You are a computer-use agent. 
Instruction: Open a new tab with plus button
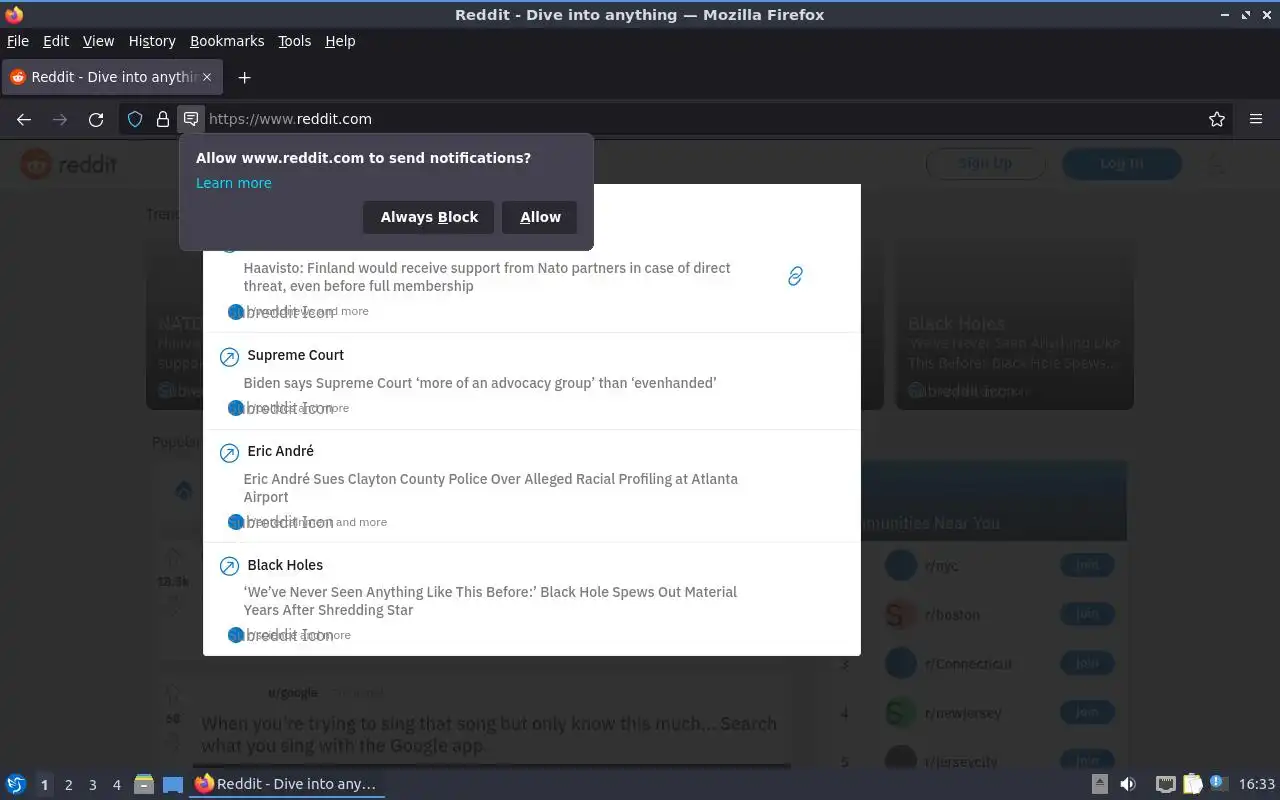[x=244, y=77]
